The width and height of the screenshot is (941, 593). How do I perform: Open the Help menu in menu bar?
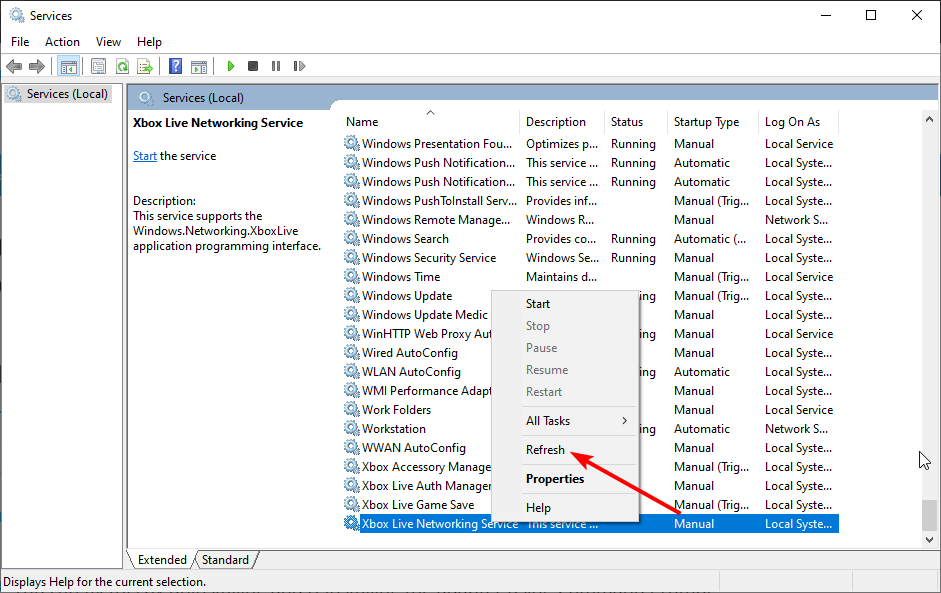[x=149, y=42]
